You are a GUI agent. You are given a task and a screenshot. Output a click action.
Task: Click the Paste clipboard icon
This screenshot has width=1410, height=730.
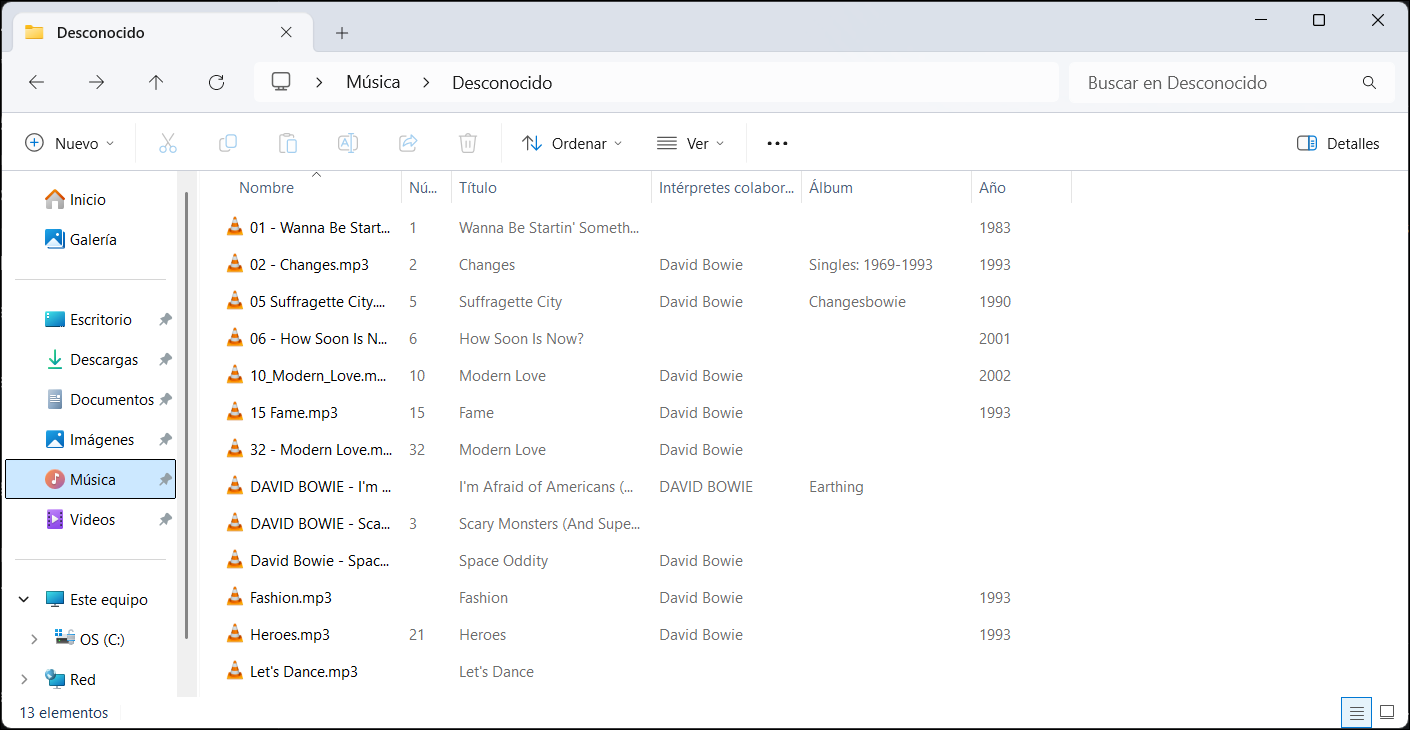[x=288, y=143]
